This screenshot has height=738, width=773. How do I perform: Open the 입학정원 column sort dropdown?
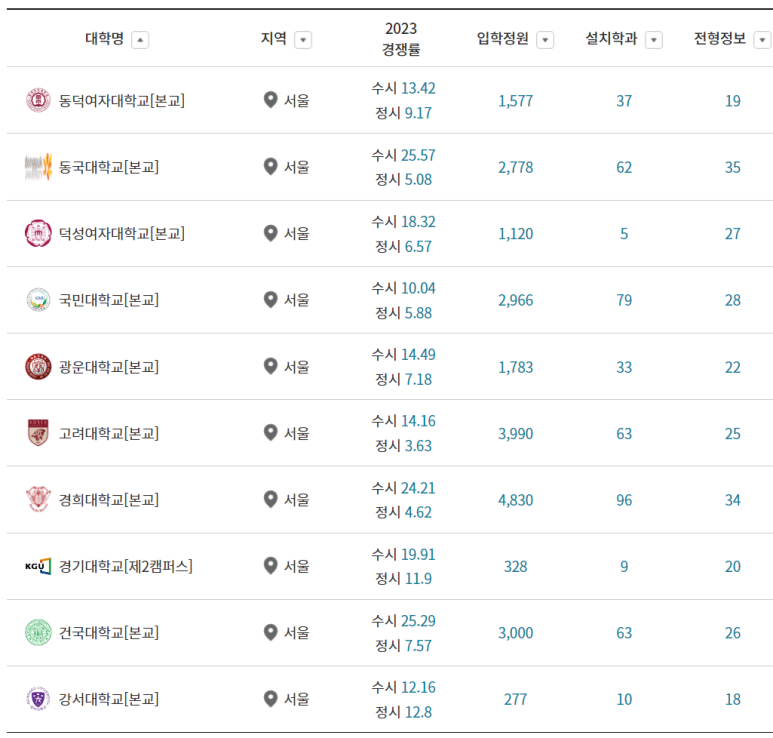click(545, 39)
